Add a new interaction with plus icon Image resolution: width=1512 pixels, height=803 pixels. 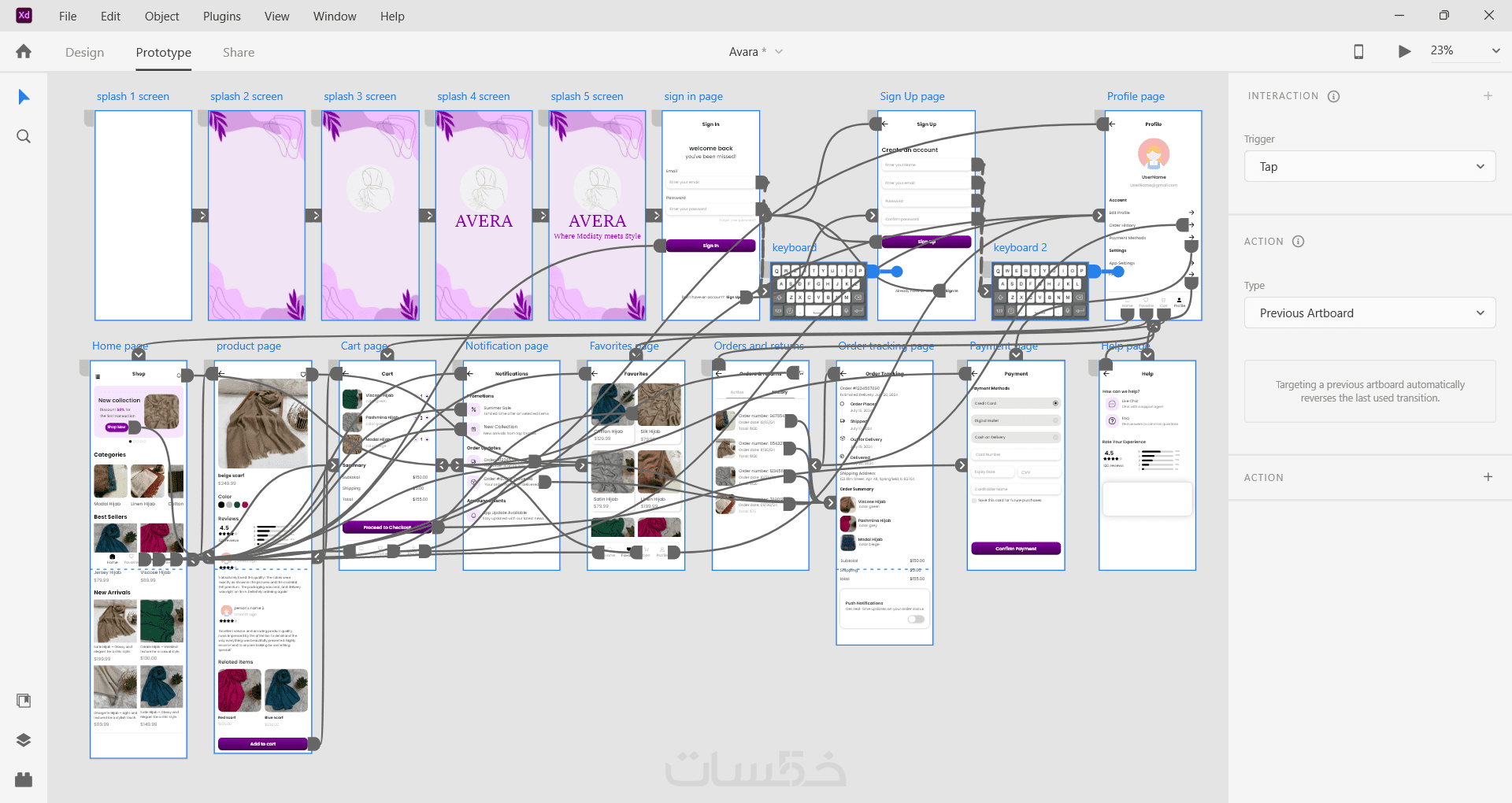coord(1488,96)
